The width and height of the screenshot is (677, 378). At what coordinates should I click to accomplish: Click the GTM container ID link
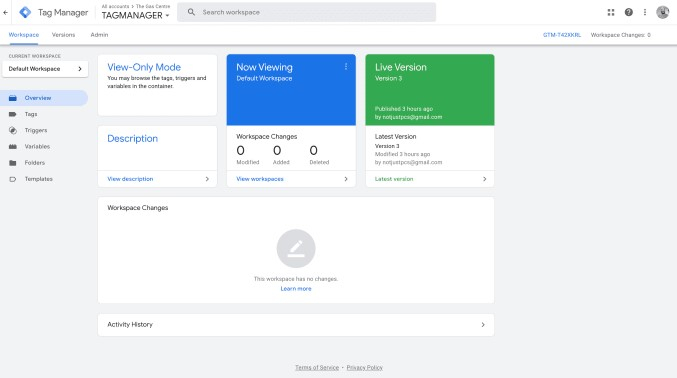pyautogui.click(x=562, y=35)
